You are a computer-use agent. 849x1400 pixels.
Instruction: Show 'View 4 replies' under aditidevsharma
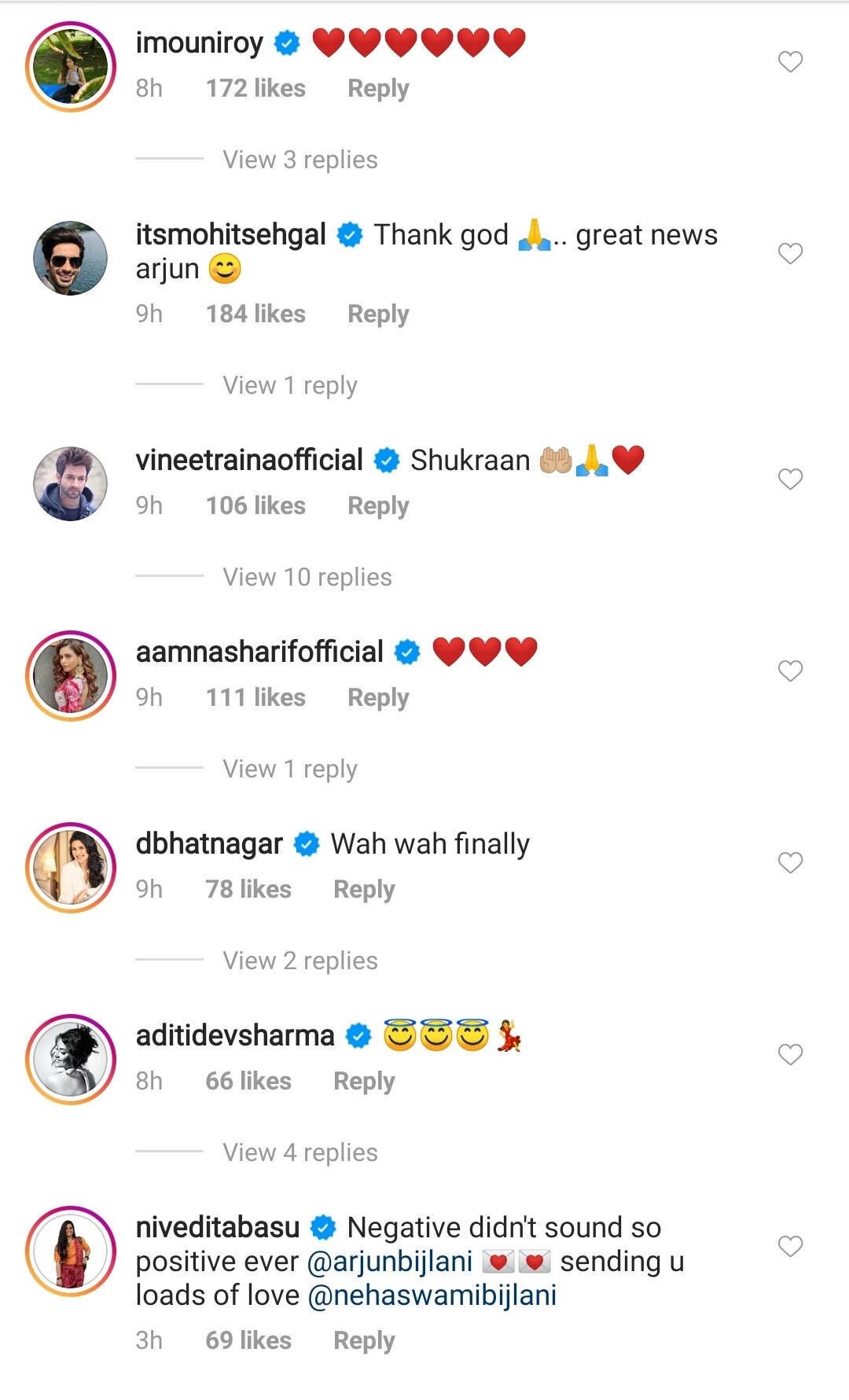coord(300,1152)
